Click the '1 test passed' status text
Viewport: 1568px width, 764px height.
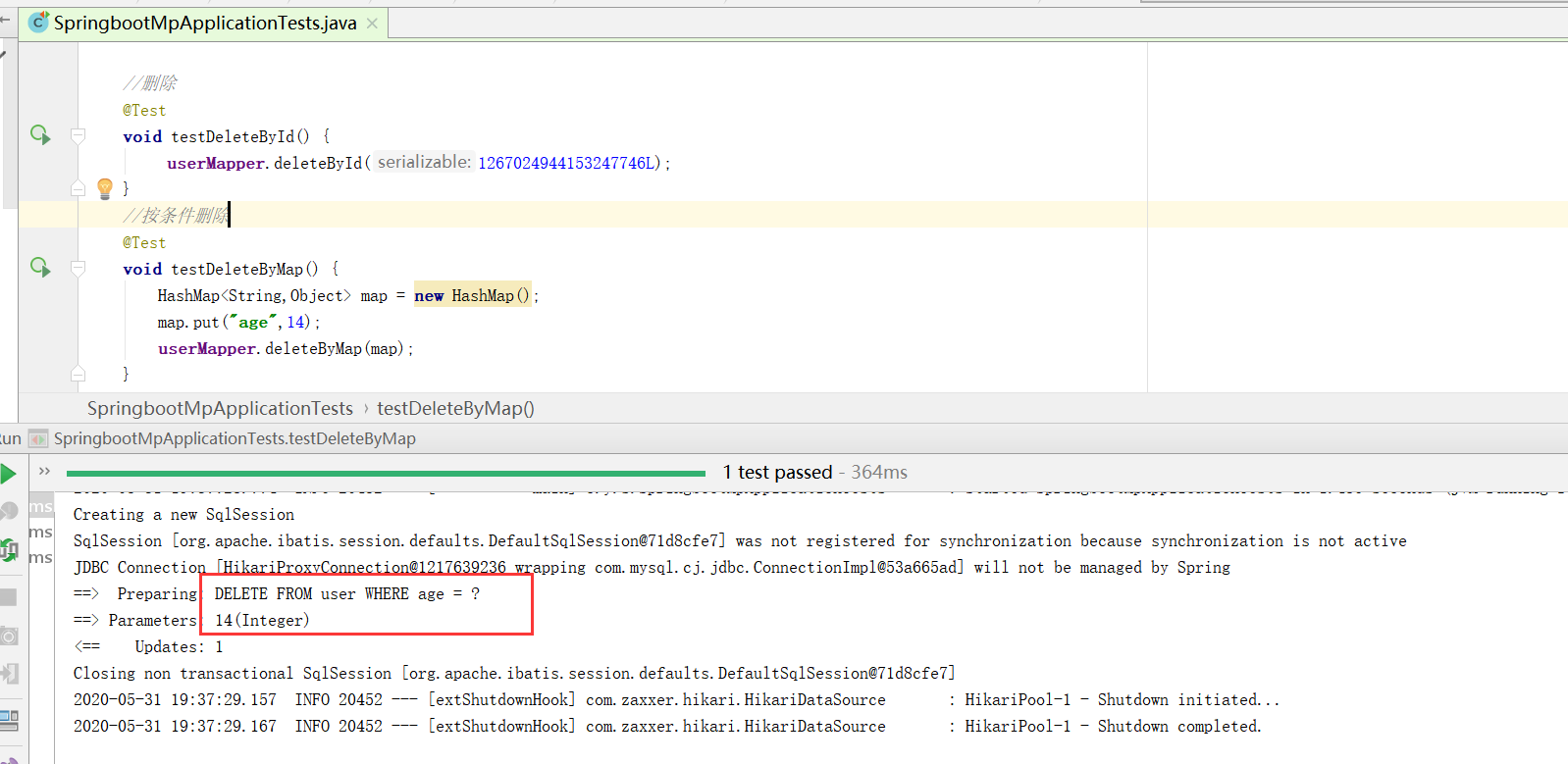click(777, 472)
